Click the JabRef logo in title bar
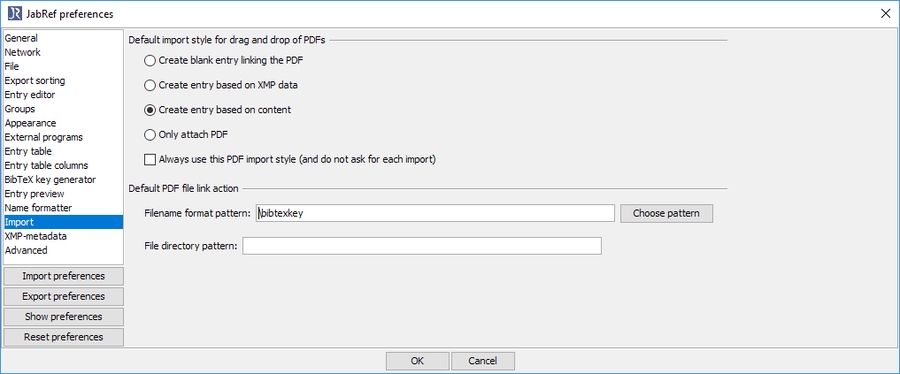 click(x=15, y=14)
